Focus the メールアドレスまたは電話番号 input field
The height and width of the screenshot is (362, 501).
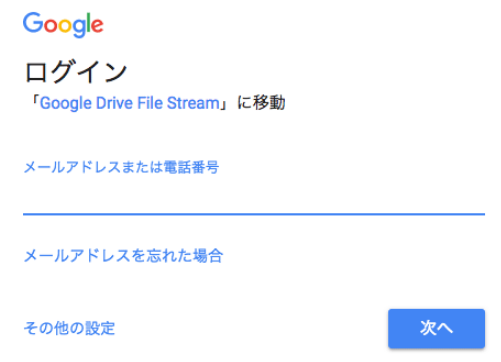tap(254, 197)
